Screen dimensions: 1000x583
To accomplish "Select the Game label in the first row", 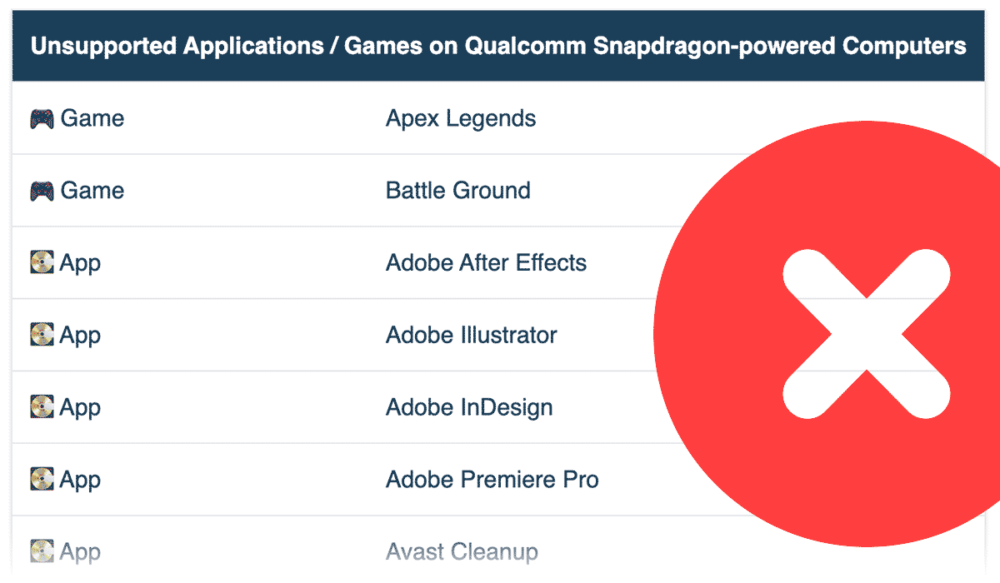I will click(x=92, y=117).
